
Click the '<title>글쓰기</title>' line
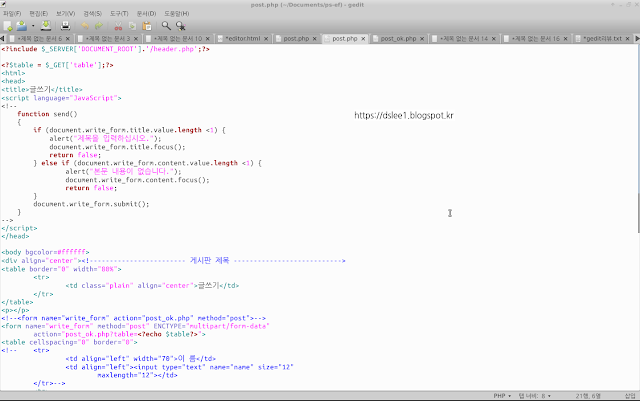42,89
